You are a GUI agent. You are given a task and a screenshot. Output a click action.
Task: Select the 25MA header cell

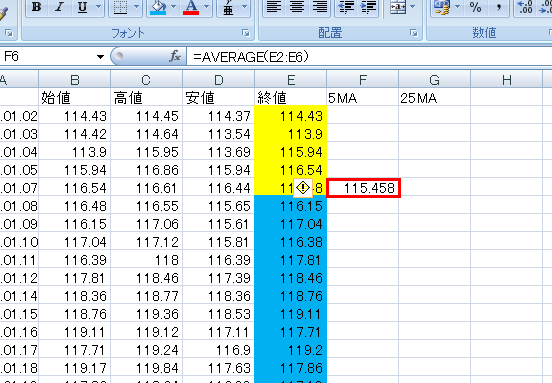point(434,97)
